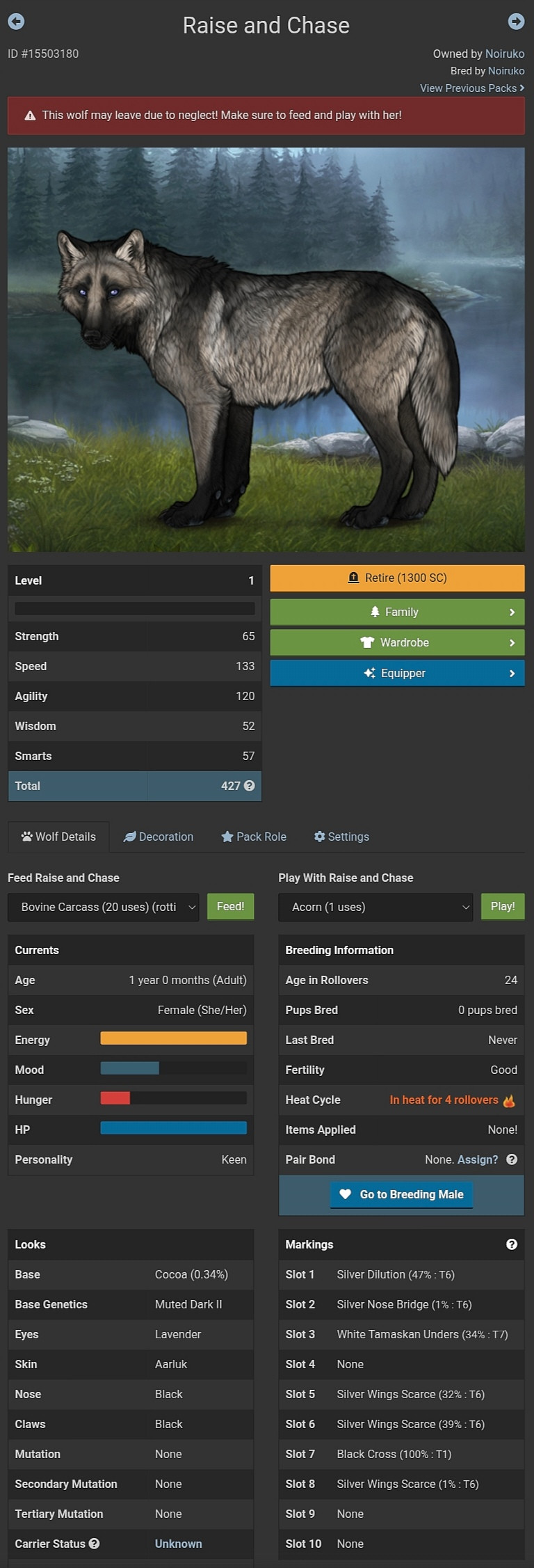Screen dimensions: 534x1568
Task: Go to previous wolf with left arrow icon
Action: [16, 22]
